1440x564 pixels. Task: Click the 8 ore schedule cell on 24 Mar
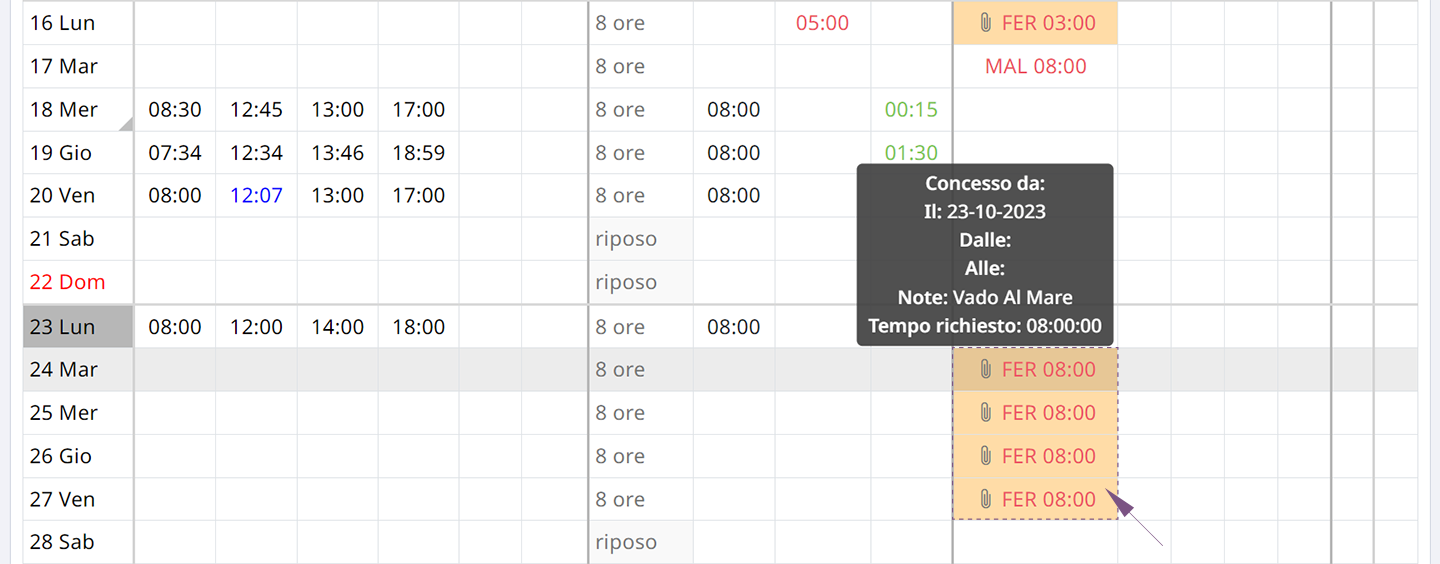(x=641, y=370)
